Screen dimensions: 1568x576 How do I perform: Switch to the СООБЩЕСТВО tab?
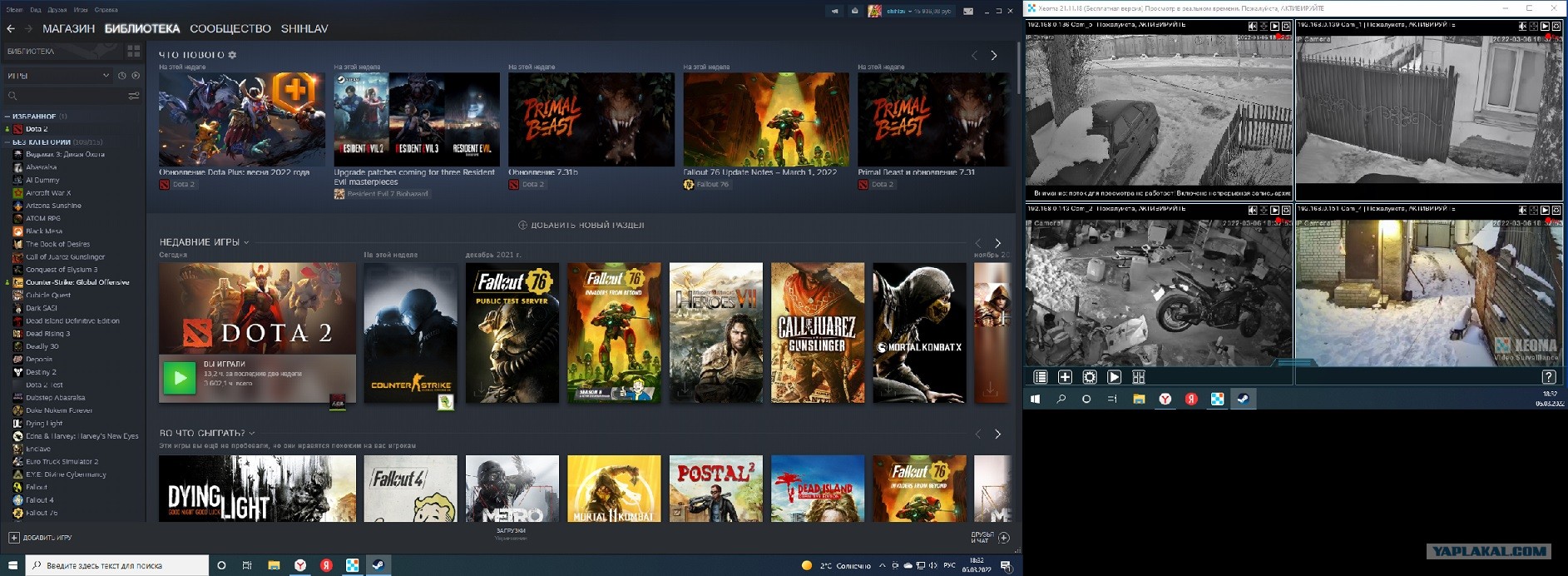click(x=230, y=28)
